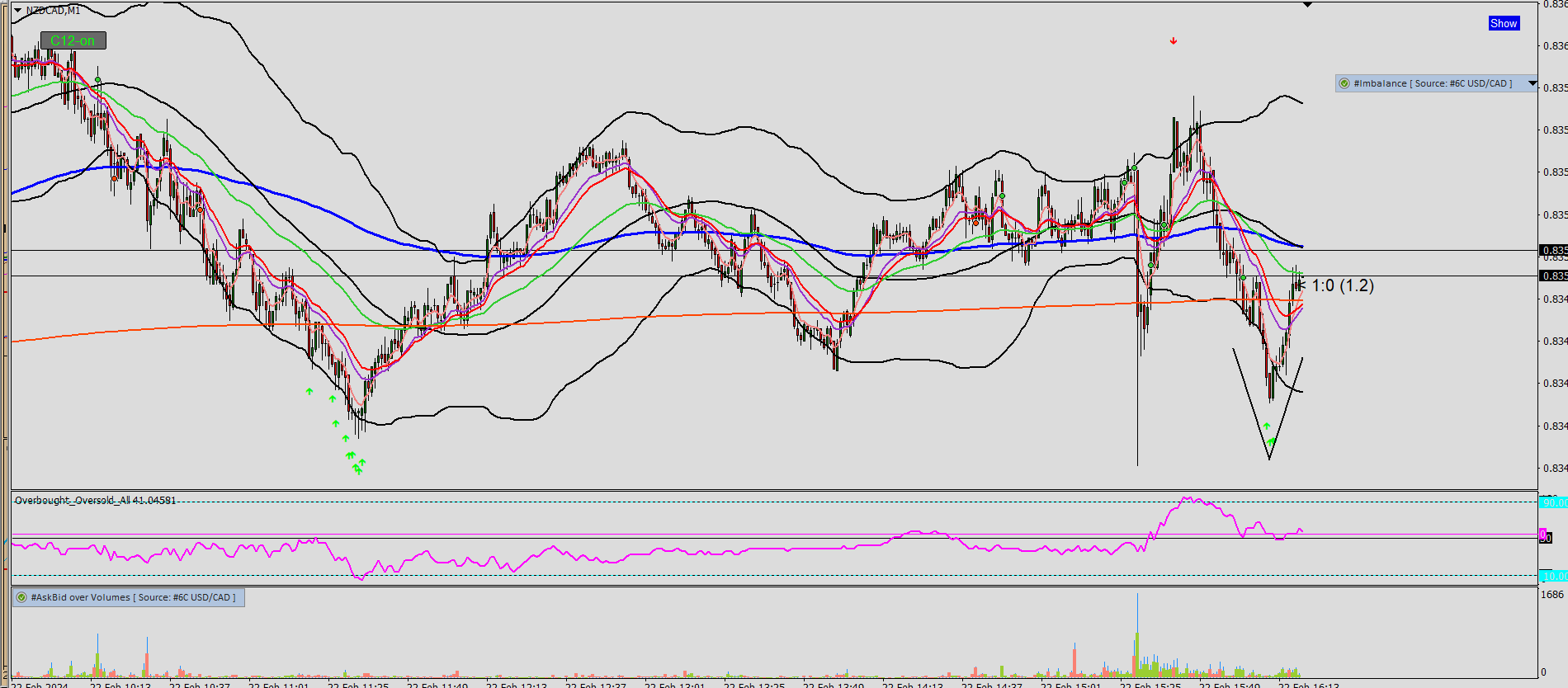Click the NZDCAD,M1 symbol title
Image resolution: width=1568 pixels, height=688 pixels.
click(x=54, y=10)
